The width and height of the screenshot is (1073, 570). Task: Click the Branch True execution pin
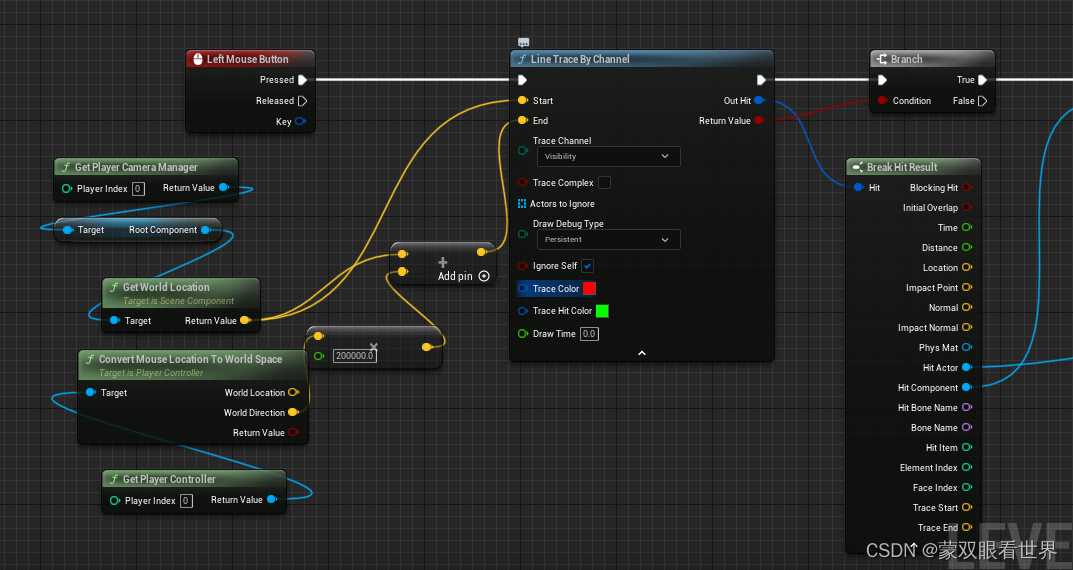click(983, 80)
